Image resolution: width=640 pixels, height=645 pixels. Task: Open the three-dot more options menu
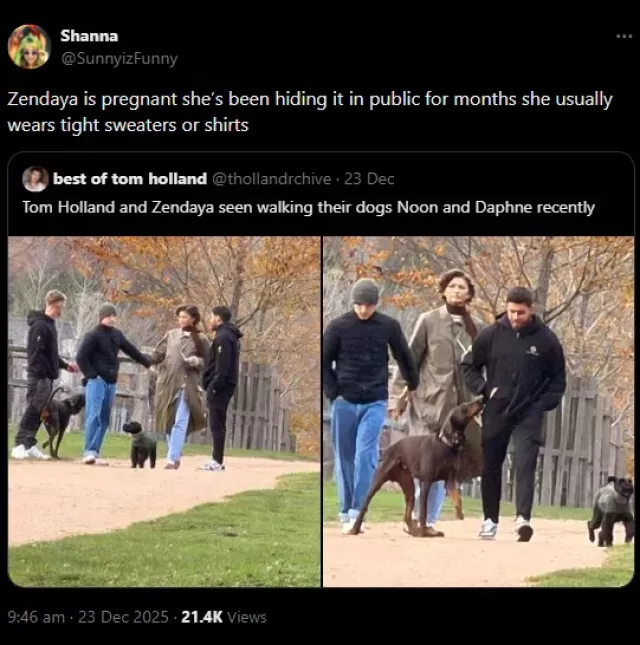click(x=624, y=37)
